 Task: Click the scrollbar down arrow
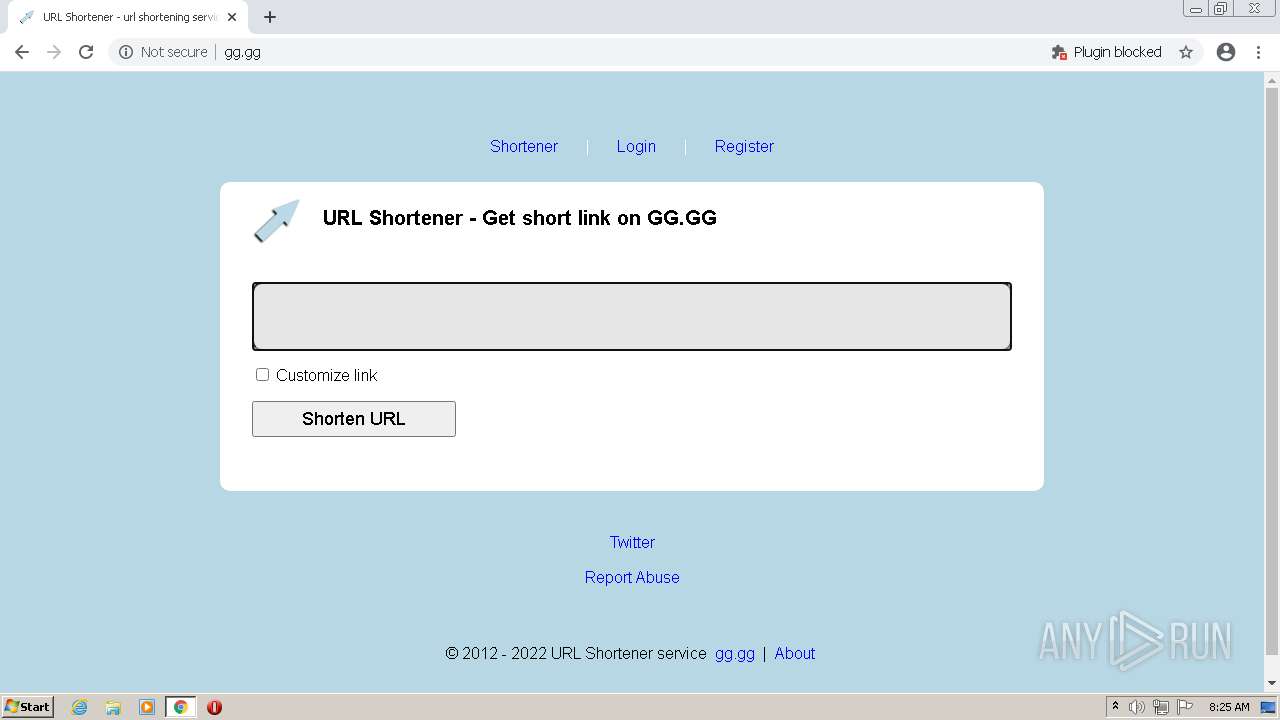(x=1272, y=683)
